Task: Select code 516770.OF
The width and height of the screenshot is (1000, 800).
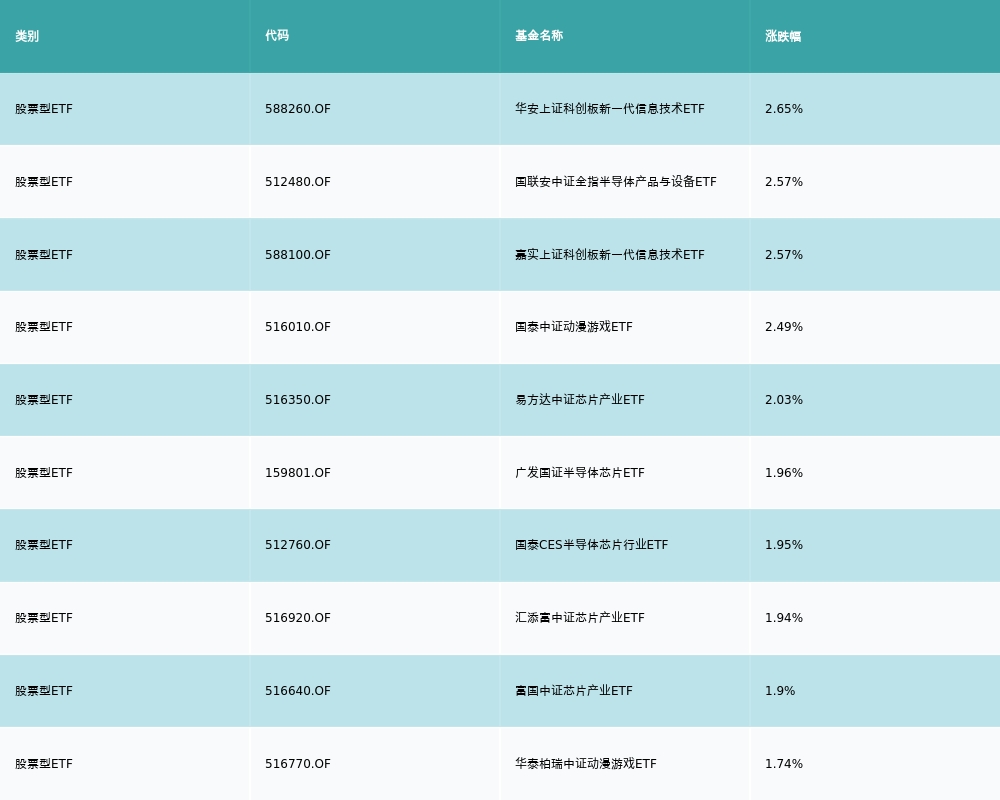Action: (298, 764)
